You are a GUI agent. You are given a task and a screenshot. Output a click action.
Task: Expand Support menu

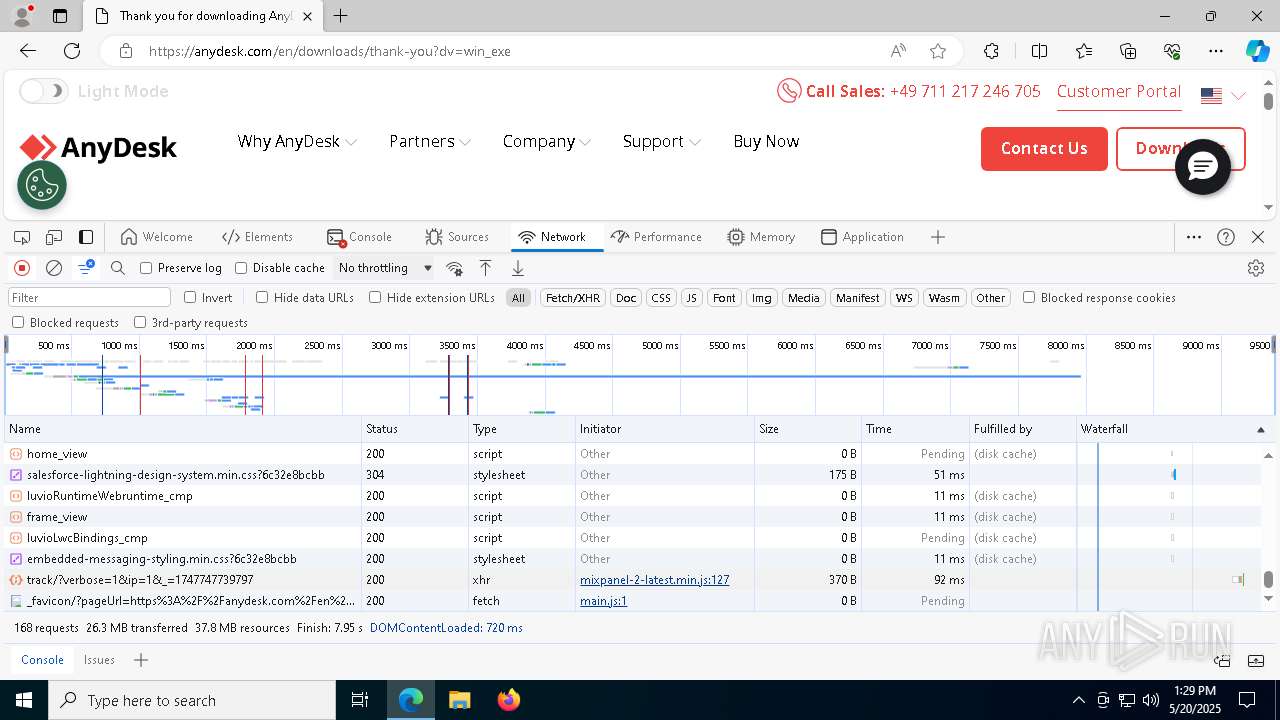click(661, 141)
